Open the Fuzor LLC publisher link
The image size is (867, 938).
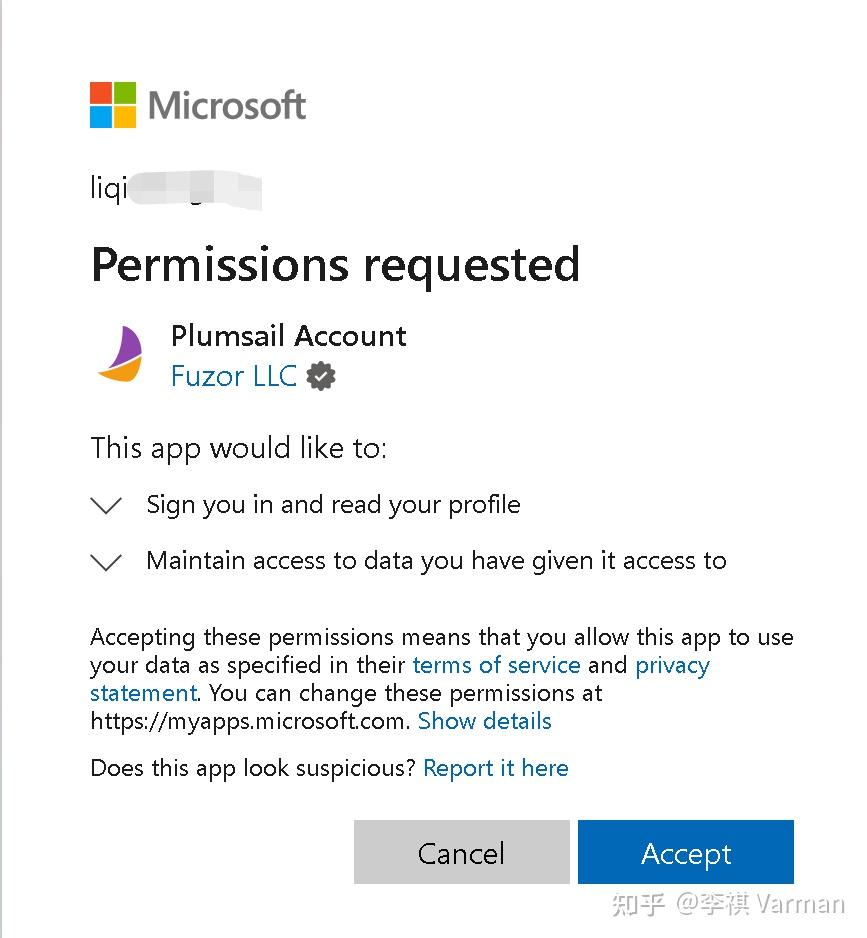click(x=233, y=376)
